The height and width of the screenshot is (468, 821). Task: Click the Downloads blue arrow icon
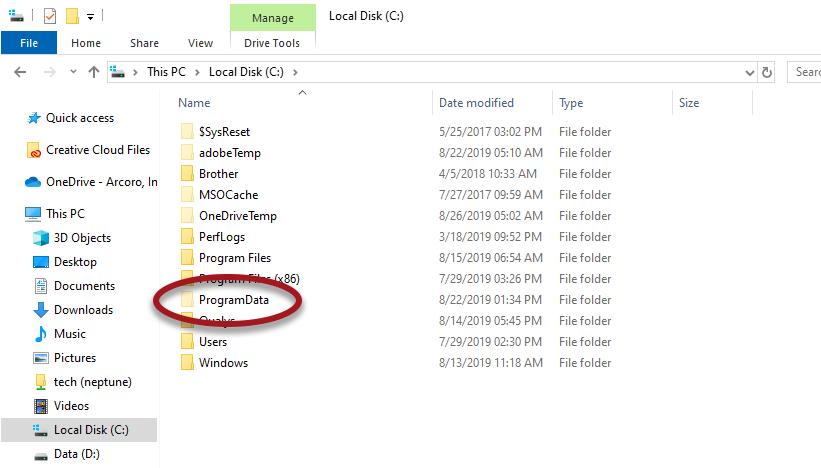pos(41,310)
